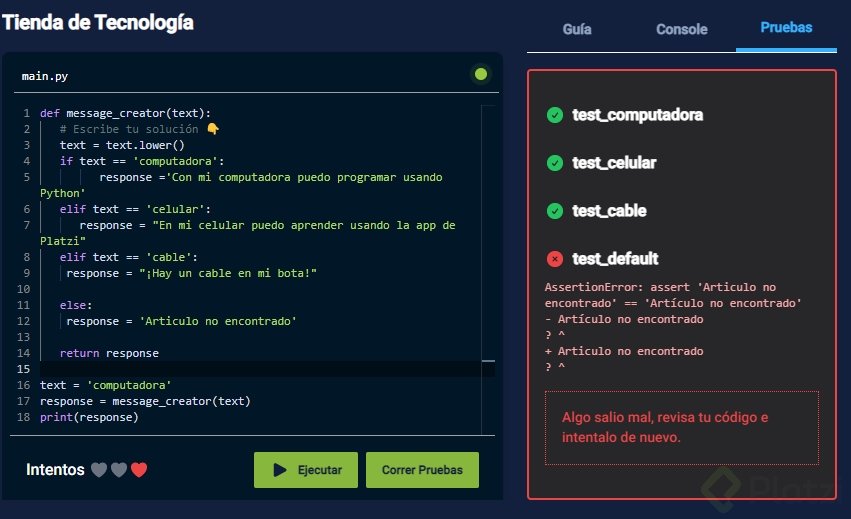Open the Guía tab
Image resolution: width=851 pixels, height=519 pixels.
(x=577, y=29)
